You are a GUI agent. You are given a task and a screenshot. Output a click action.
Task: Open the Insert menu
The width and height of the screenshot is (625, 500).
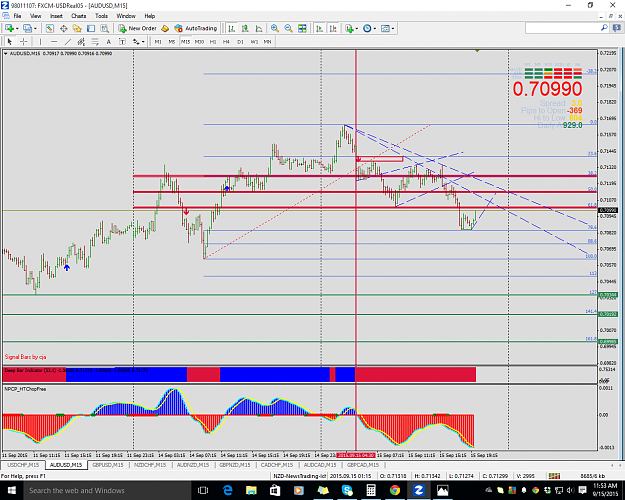click(56, 16)
